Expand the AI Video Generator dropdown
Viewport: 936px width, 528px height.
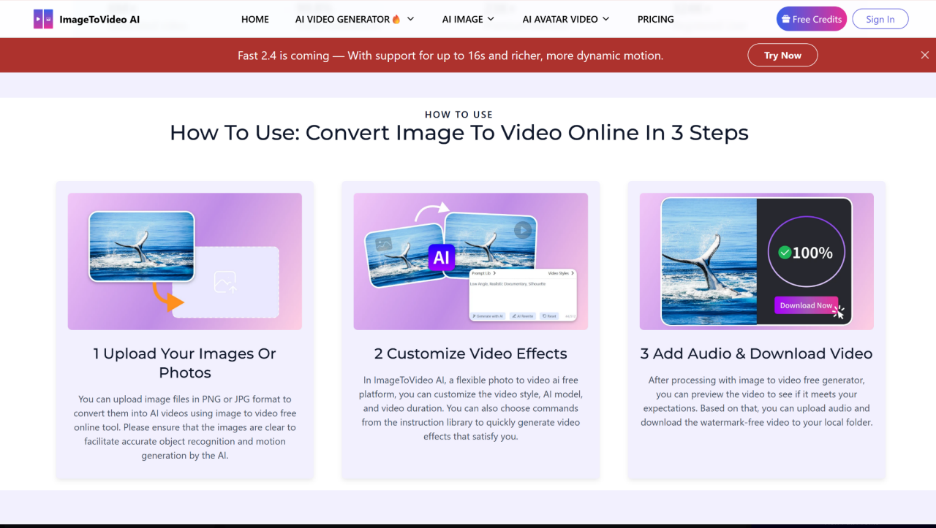click(x=411, y=19)
